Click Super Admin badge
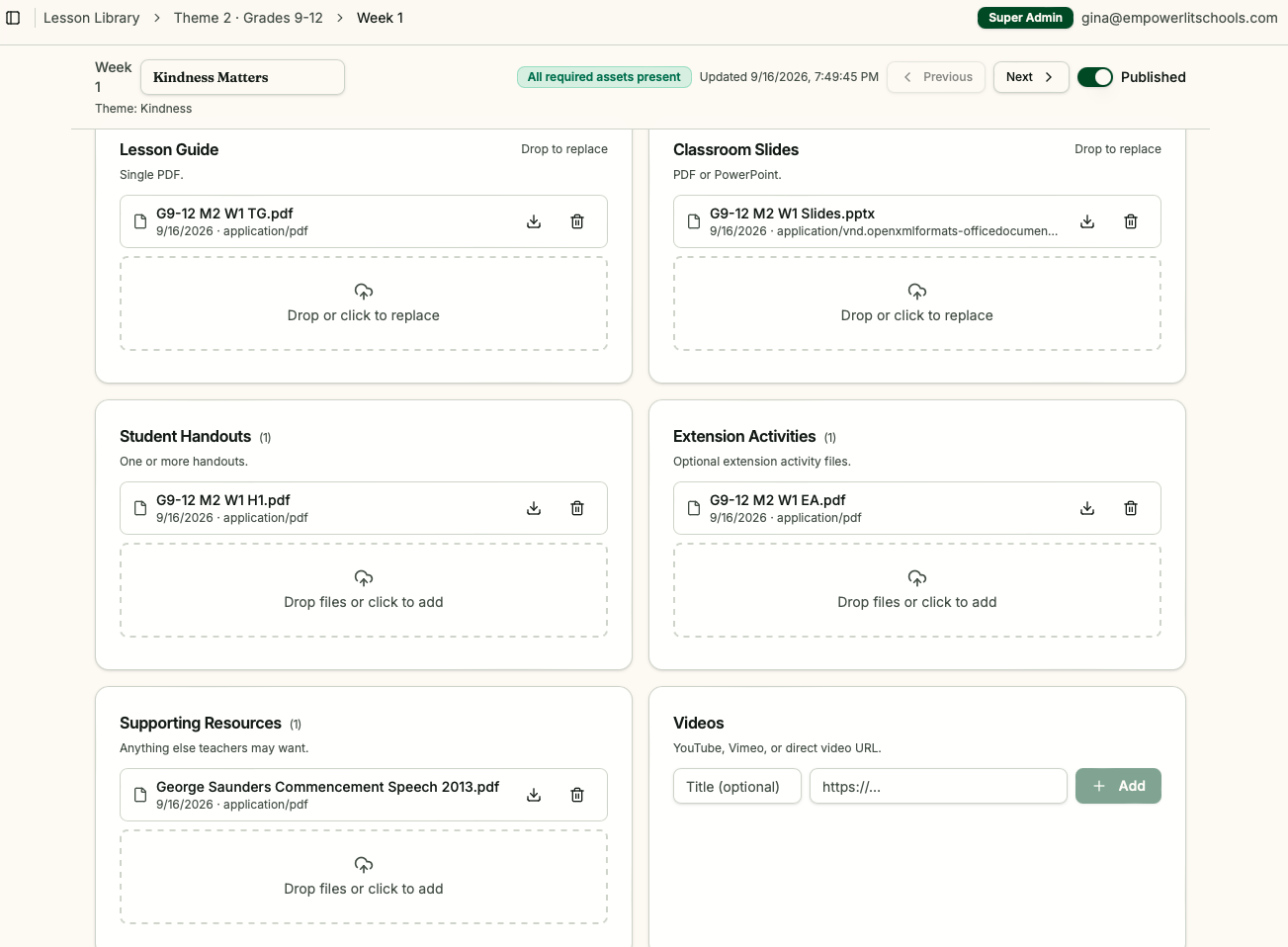1288x947 pixels. tap(1025, 18)
